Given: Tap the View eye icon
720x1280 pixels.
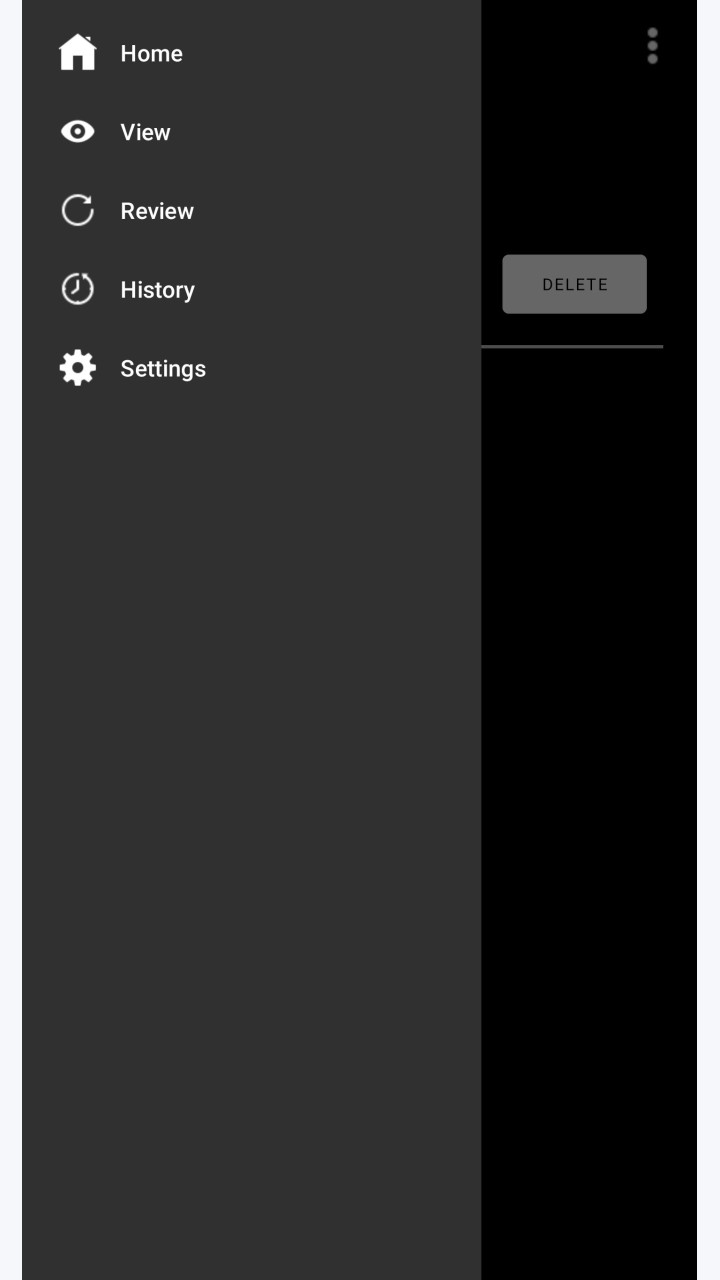Looking at the screenshot, I should 77,132.
